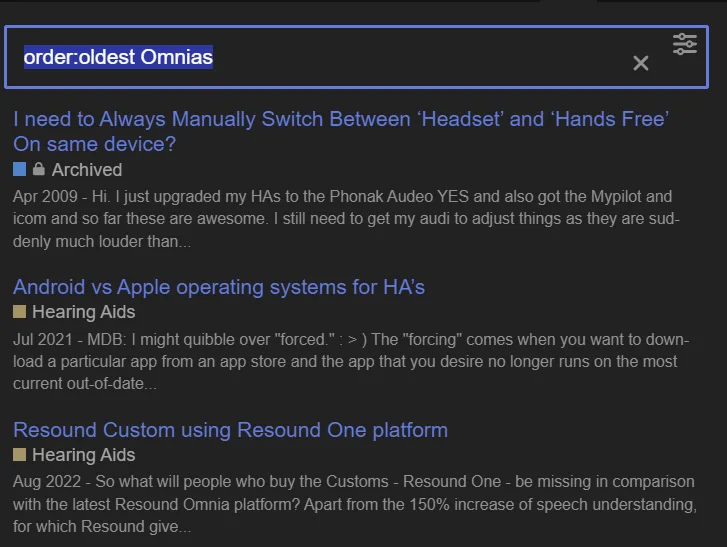Screen dimensions: 727x547
Task: Open 'I need to Always Manually Switch' topic
Action: (x=341, y=131)
